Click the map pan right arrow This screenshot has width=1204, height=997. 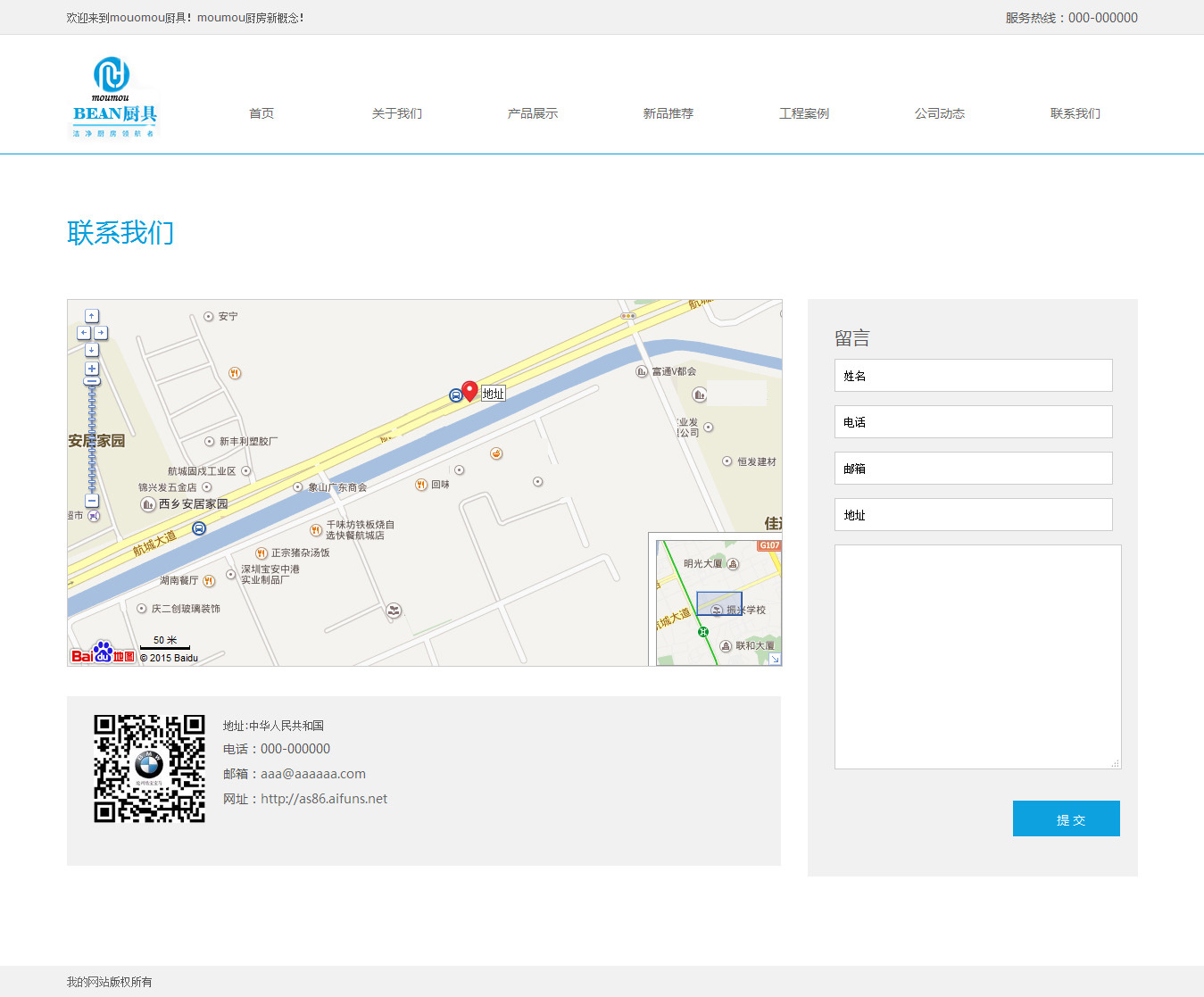click(101, 333)
